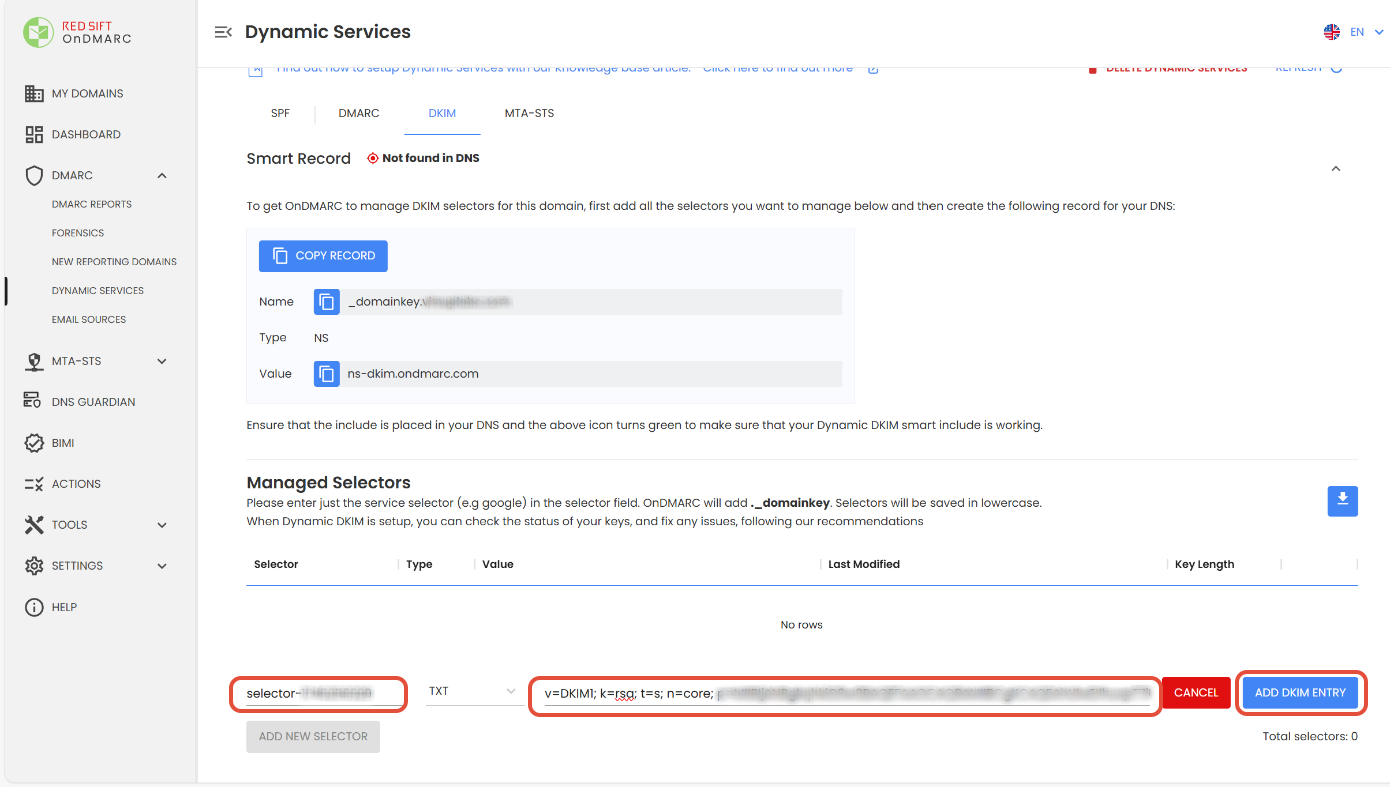Click the Add New Selector button
1390x787 pixels.
pyautogui.click(x=313, y=736)
